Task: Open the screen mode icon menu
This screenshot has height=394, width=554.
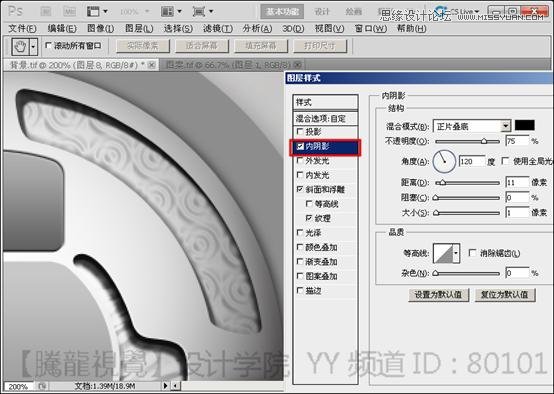Action: point(203,12)
